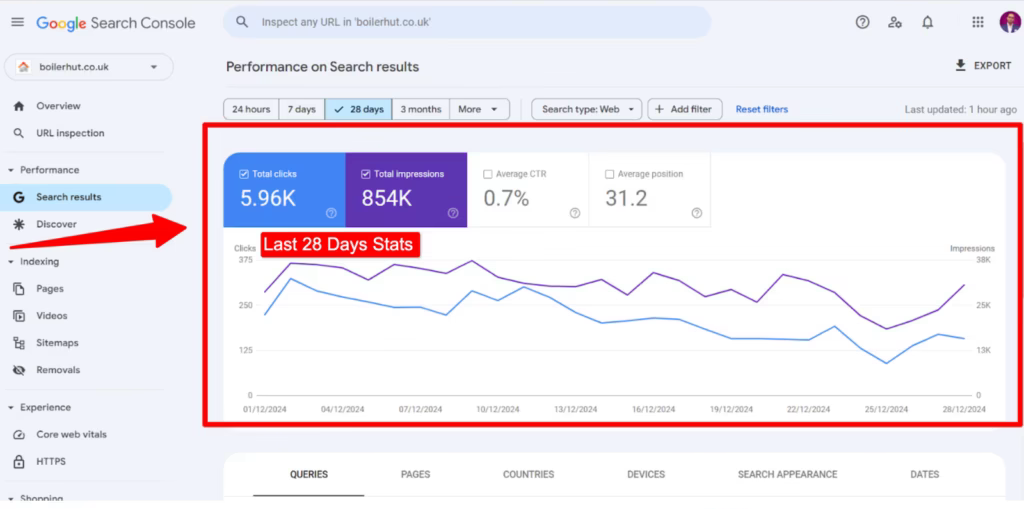Open the Google apps grid
The image size is (1024, 509).
[x=978, y=22]
